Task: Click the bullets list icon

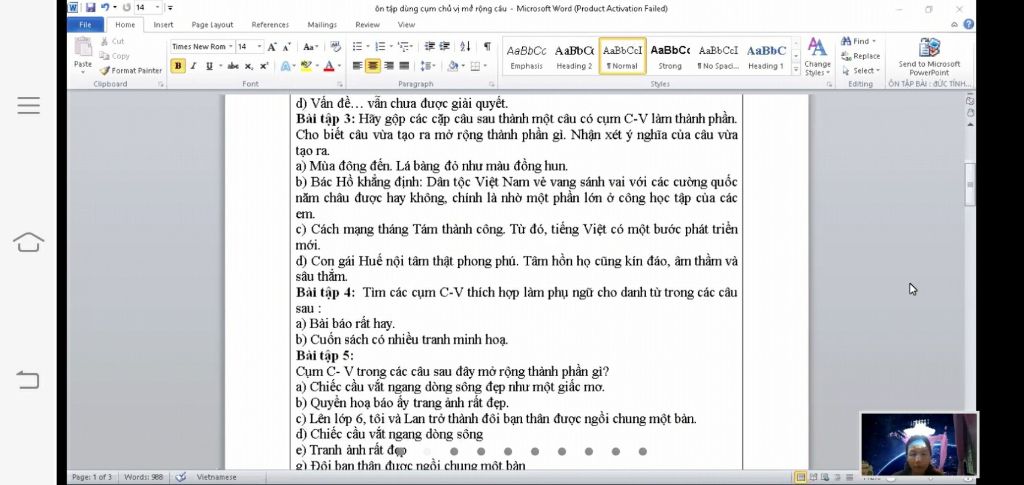Action: coord(357,46)
